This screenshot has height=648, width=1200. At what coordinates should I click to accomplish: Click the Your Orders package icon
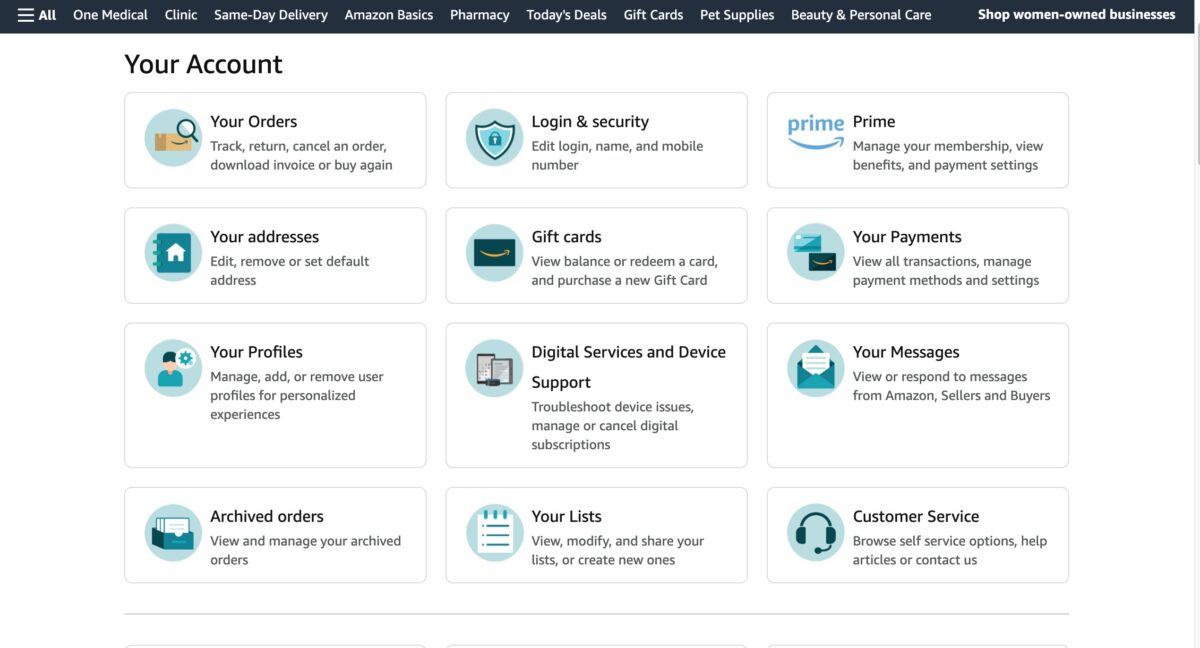[173, 138]
